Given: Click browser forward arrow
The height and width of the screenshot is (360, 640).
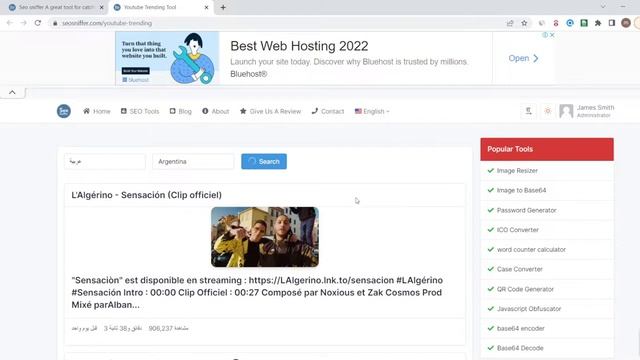Looking at the screenshot, I should click(24, 23).
